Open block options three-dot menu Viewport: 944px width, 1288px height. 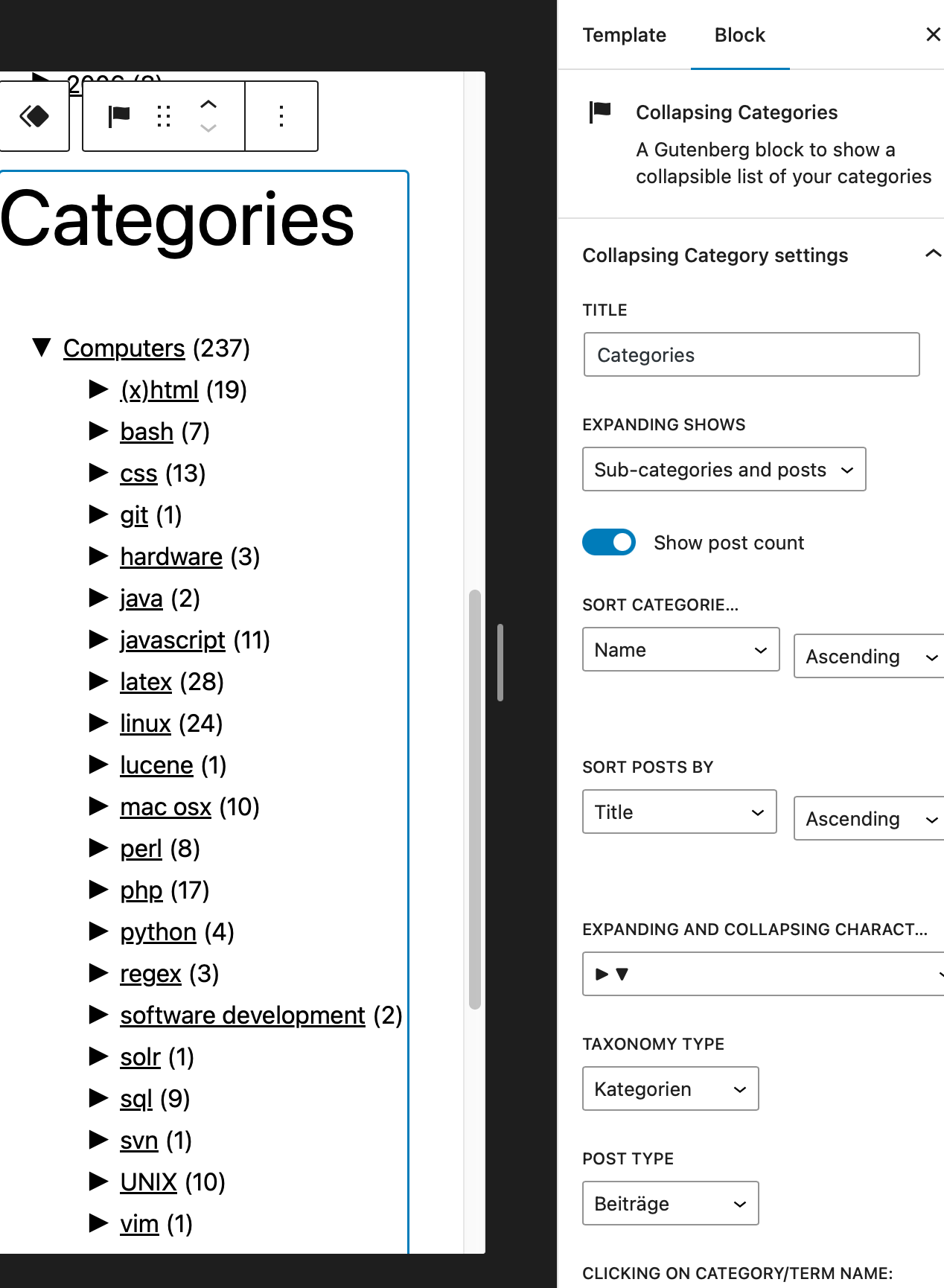(281, 116)
